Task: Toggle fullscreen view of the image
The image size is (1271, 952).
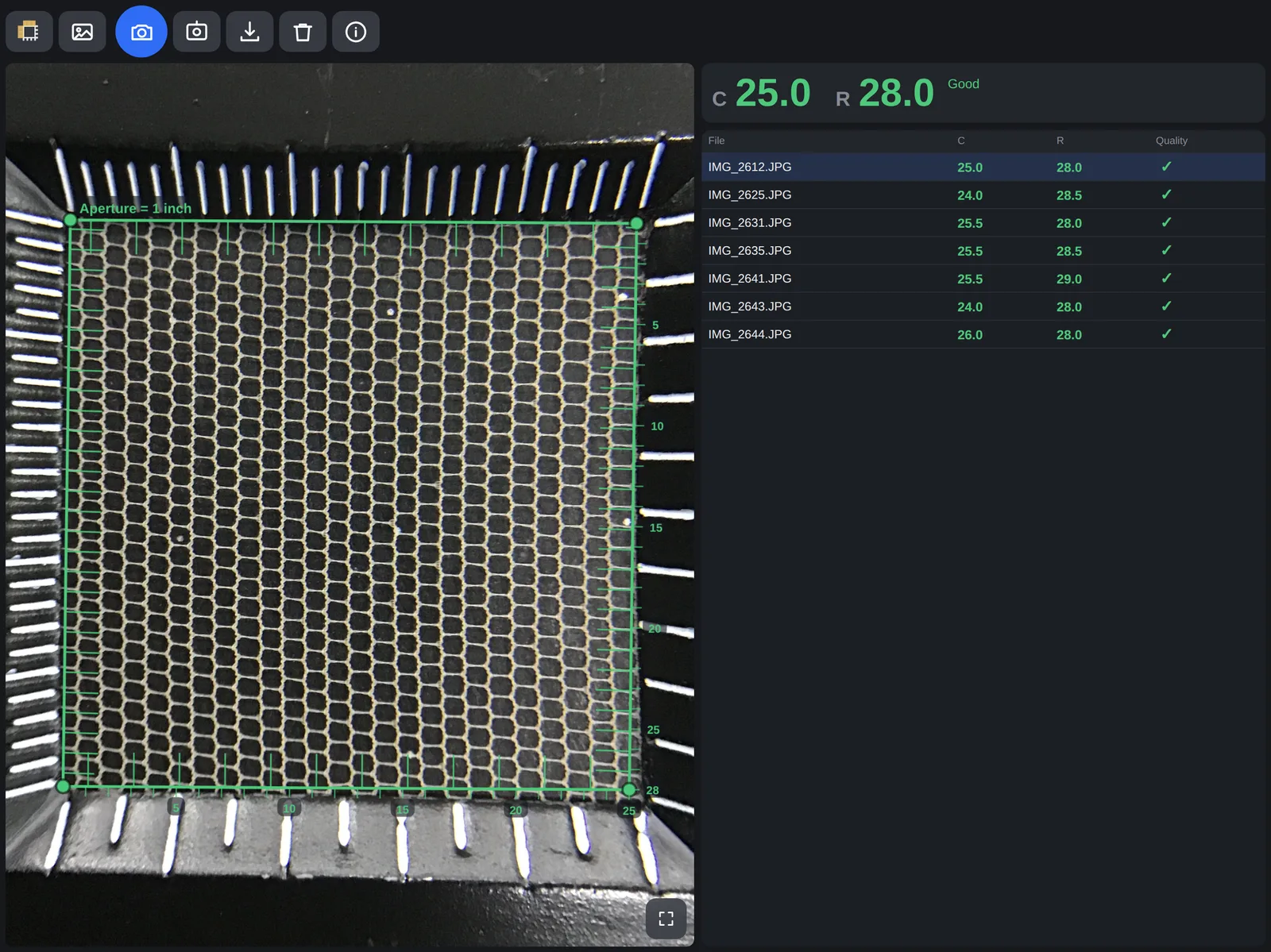Action: click(666, 919)
